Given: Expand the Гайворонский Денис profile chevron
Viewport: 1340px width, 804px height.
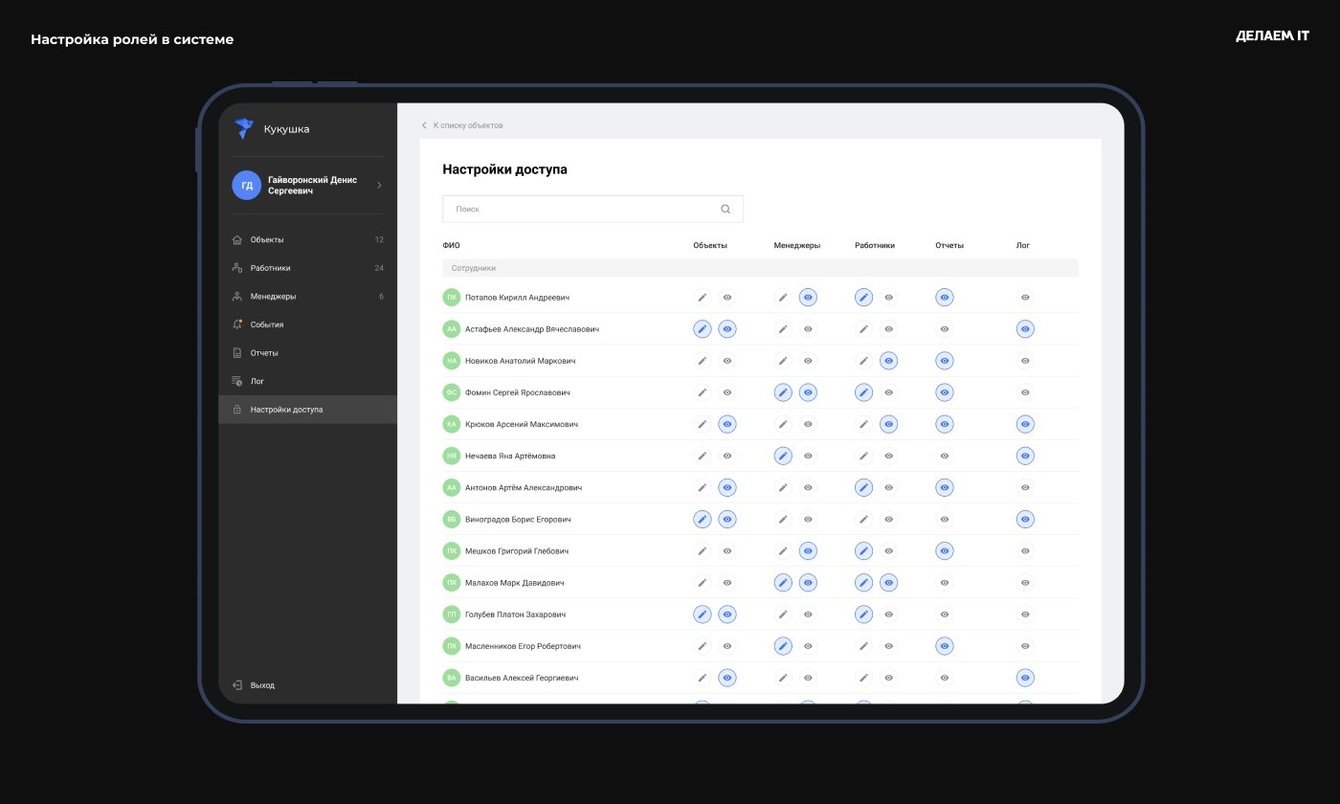Looking at the screenshot, I should 379,185.
